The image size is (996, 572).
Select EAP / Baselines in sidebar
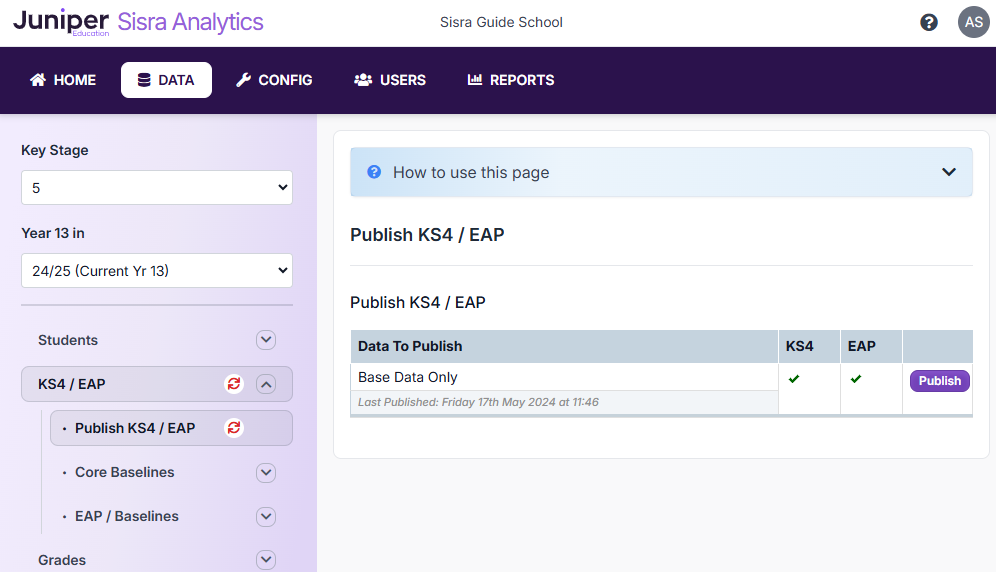tap(127, 516)
